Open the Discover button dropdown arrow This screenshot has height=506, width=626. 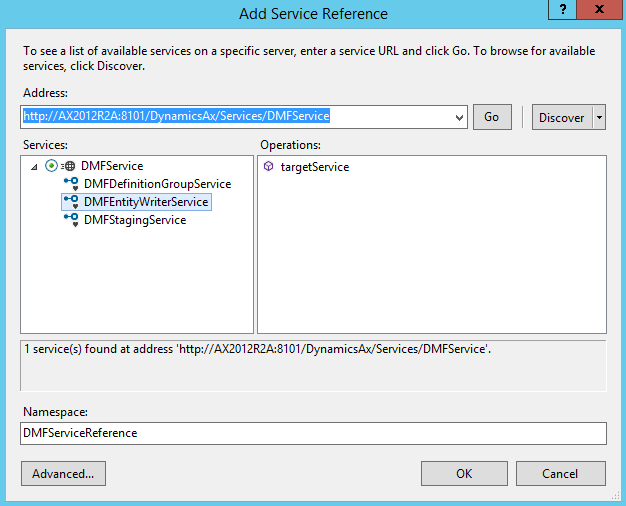(599, 117)
